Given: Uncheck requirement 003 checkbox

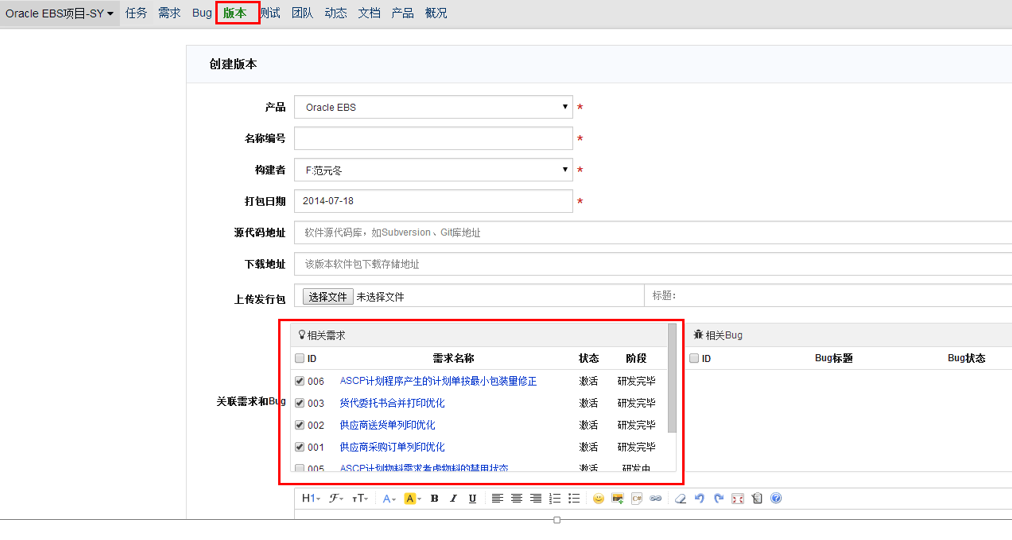Looking at the screenshot, I should point(300,403).
